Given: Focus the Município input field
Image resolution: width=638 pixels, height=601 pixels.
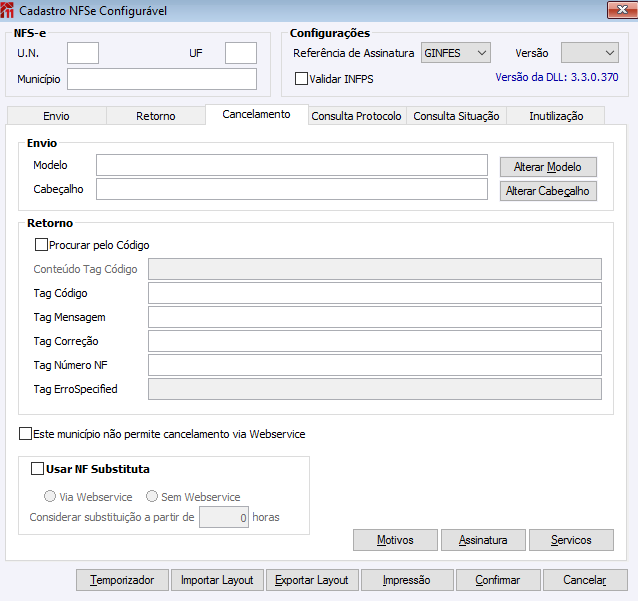Looking at the screenshot, I should (x=162, y=79).
